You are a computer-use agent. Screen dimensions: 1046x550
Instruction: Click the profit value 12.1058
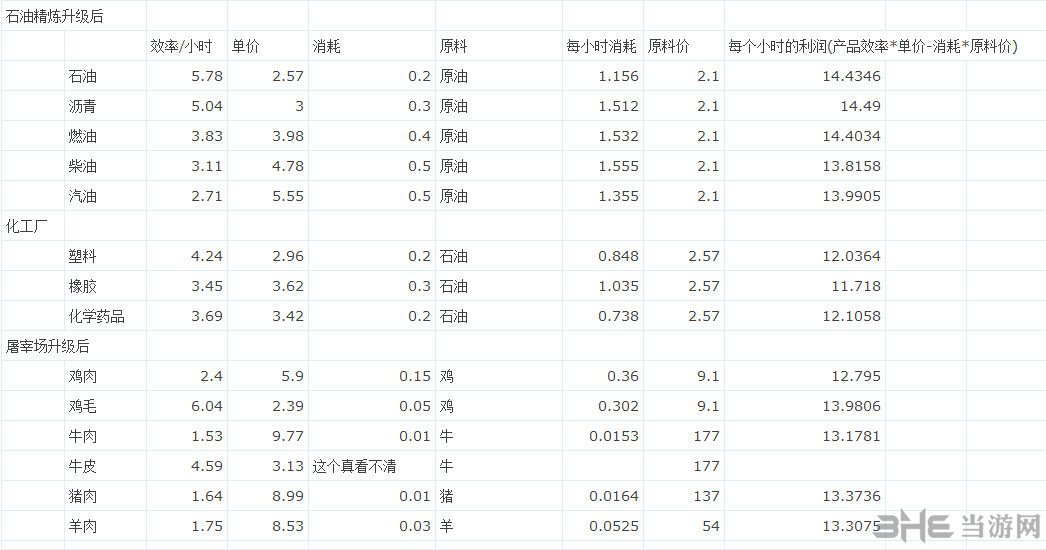[851, 316]
